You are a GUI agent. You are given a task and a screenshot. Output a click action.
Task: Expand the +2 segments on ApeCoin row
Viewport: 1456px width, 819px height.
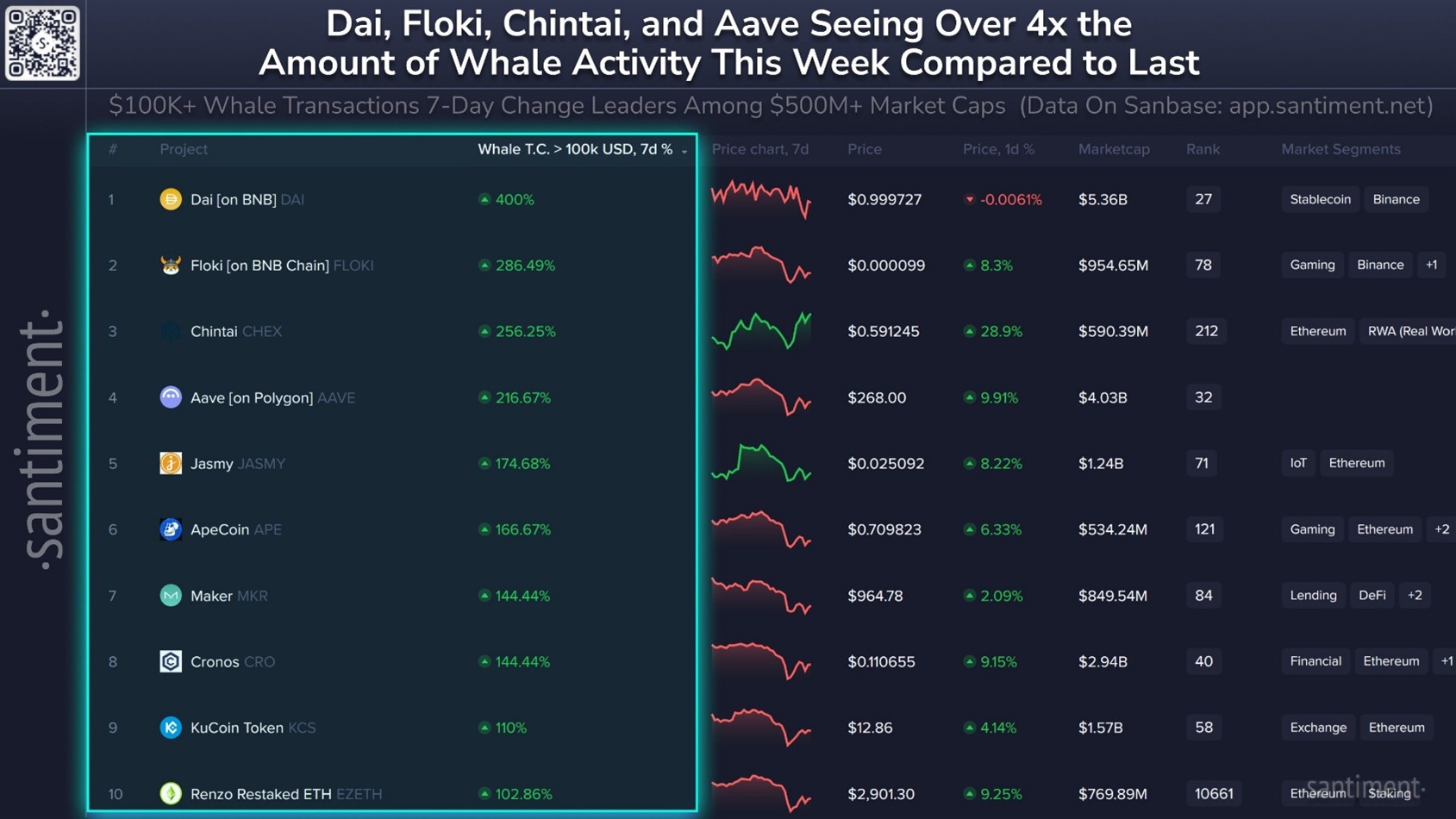(1441, 529)
